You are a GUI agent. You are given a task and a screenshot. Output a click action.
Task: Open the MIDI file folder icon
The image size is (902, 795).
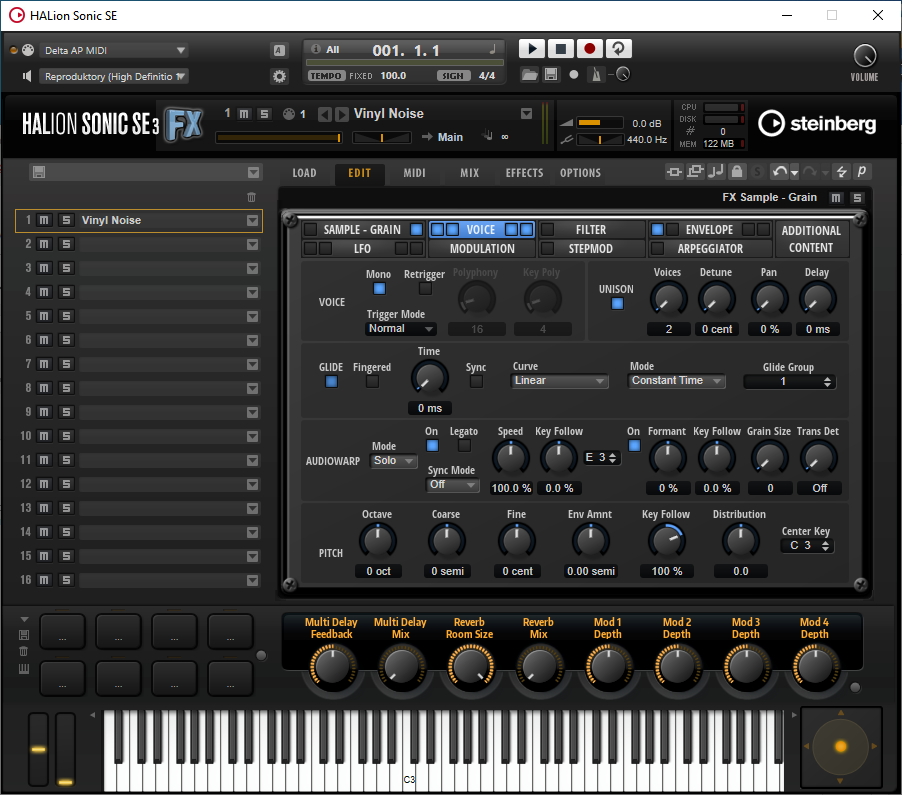(529, 74)
